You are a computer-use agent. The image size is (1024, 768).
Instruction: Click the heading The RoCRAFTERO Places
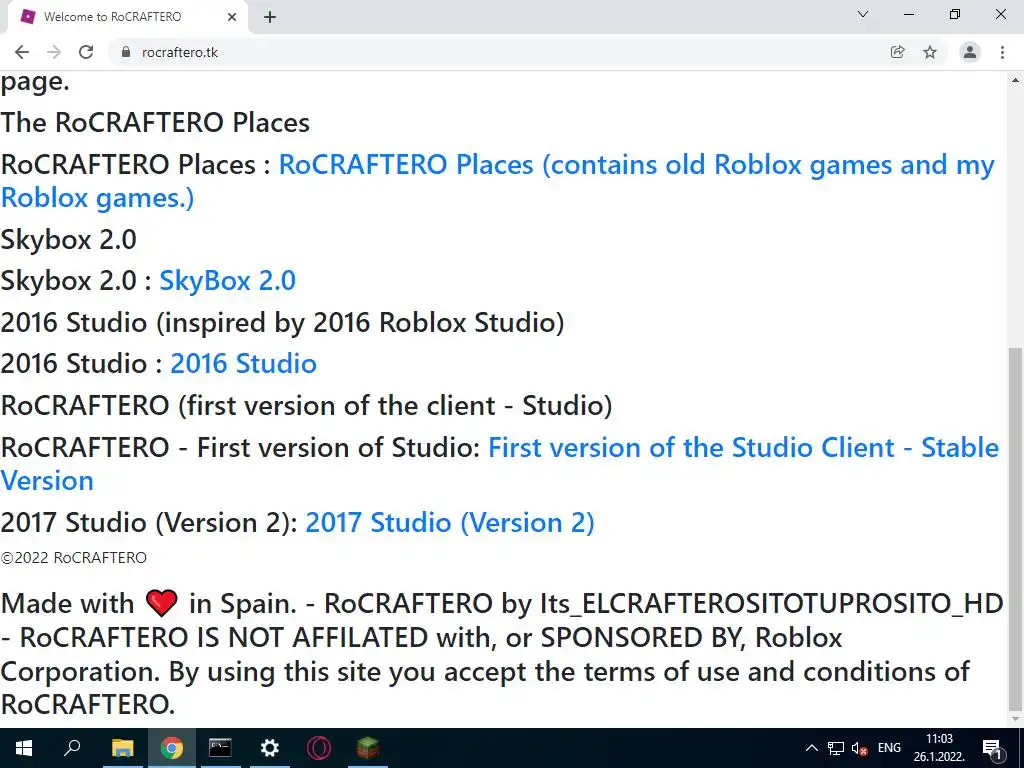[155, 123]
